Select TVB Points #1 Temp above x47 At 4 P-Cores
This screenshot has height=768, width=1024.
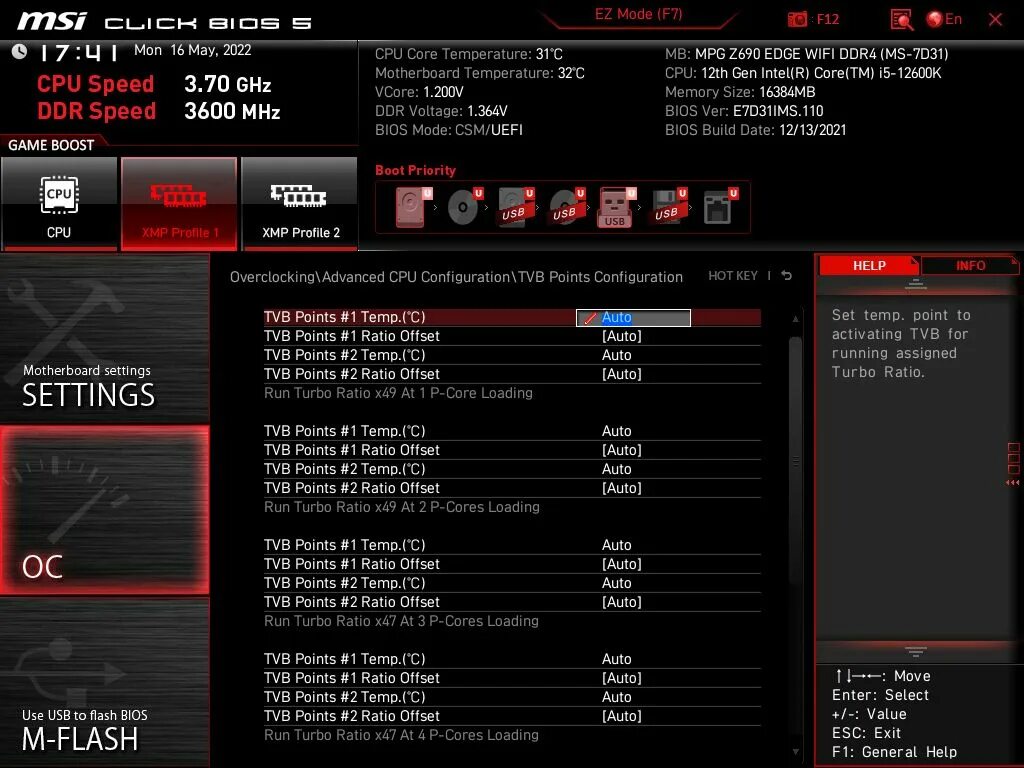point(512,659)
